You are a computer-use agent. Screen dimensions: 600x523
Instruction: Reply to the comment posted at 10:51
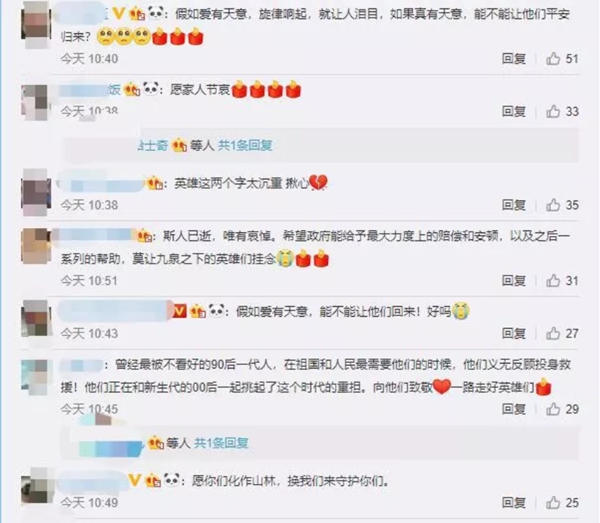pyautogui.click(x=514, y=281)
